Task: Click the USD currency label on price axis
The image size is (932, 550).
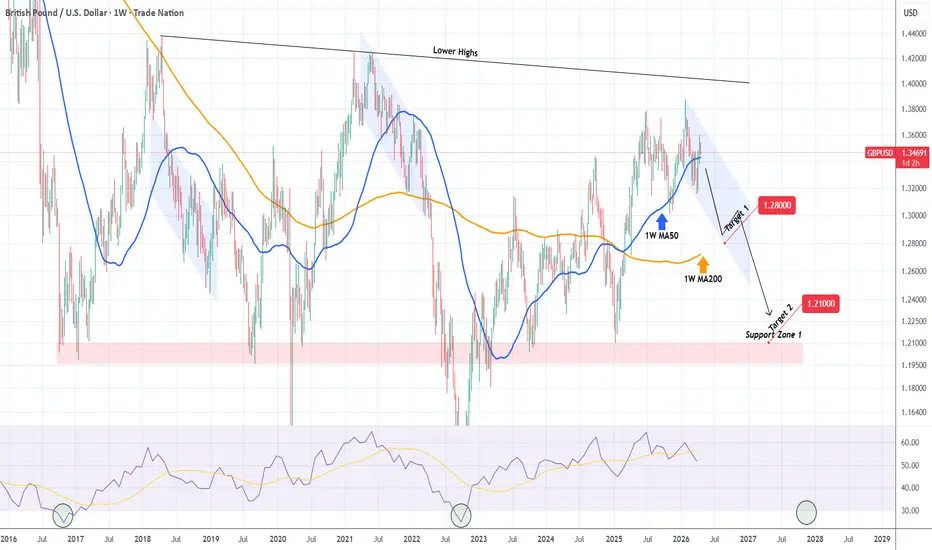Action: pyautogui.click(x=910, y=12)
